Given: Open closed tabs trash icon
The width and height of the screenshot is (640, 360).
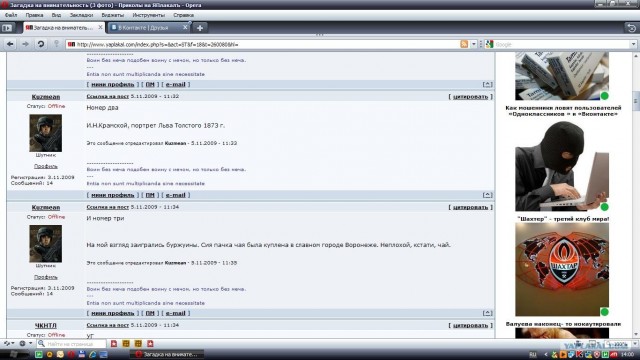Looking at the screenshot, I should [631, 28].
